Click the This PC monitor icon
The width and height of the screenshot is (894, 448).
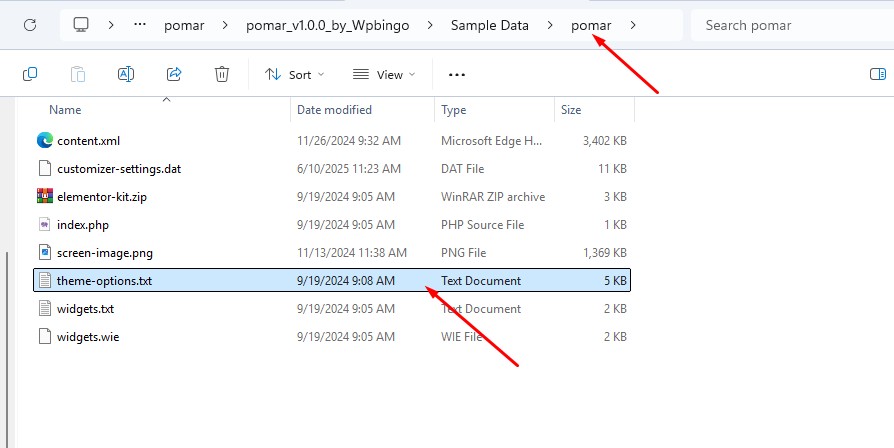(x=81, y=25)
